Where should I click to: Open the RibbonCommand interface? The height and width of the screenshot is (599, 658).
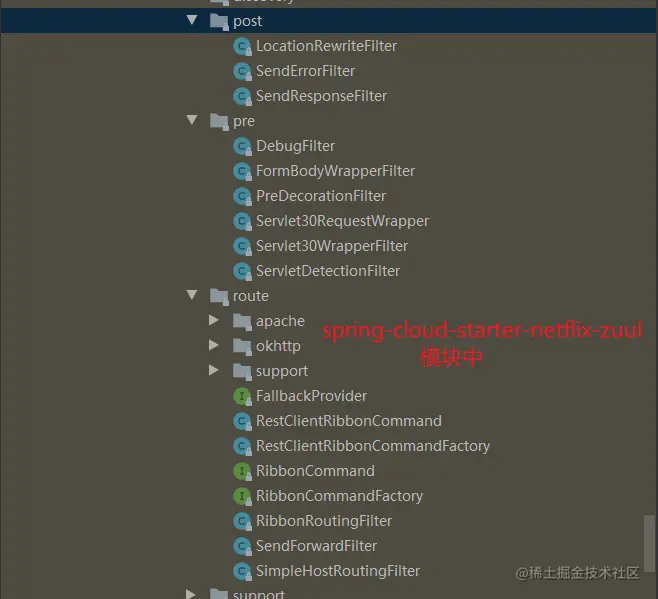coord(315,471)
